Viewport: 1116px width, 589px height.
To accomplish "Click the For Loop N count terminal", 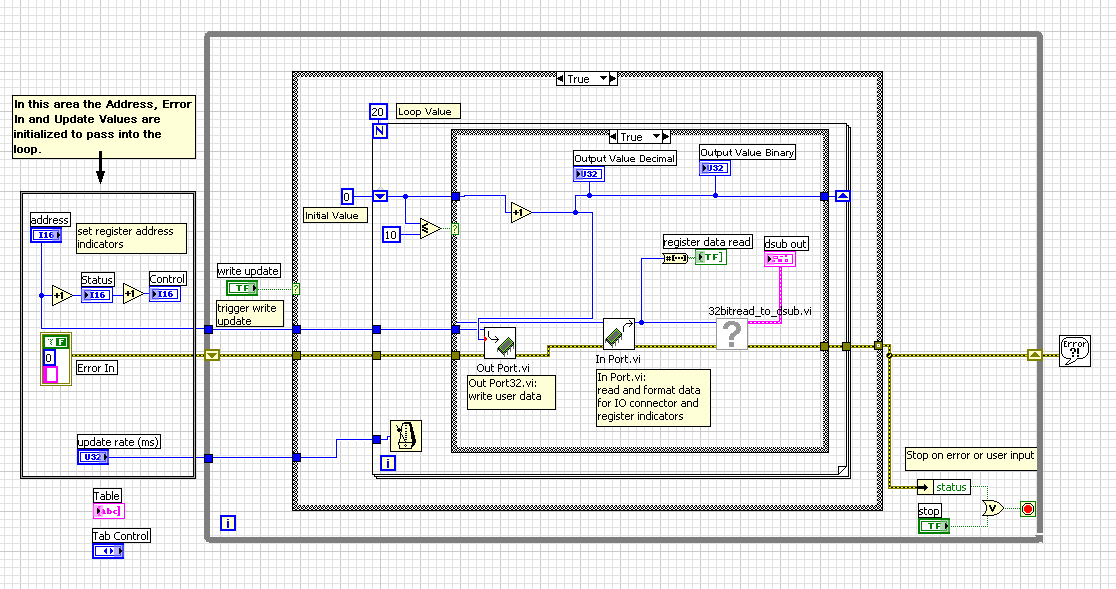I will pos(380,131).
